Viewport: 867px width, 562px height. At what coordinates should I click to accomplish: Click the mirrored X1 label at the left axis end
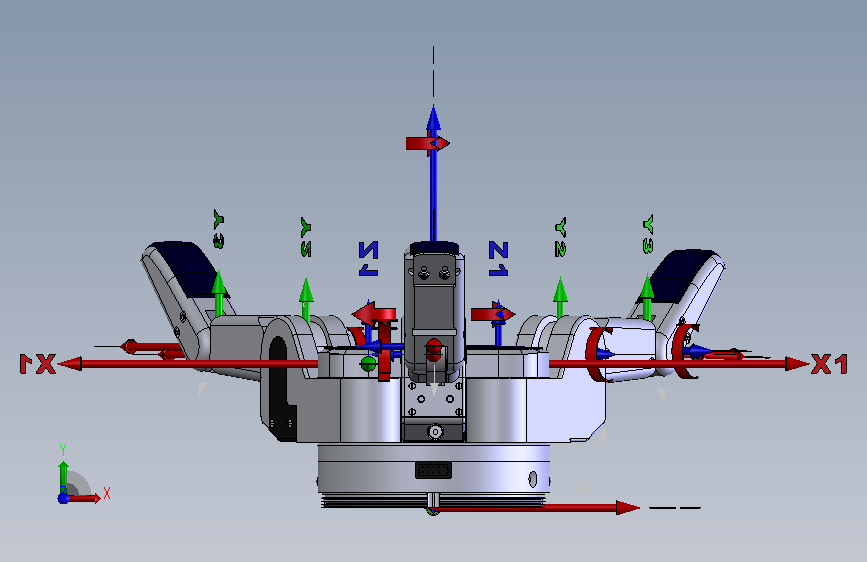click(x=38, y=365)
